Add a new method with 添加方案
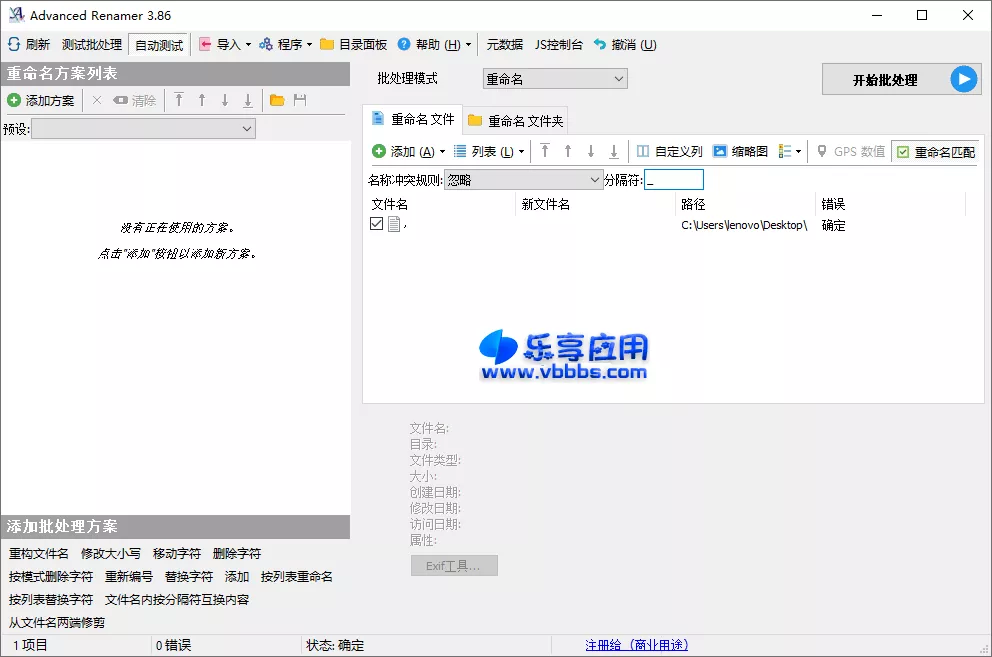The width and height of the screenshot is (992, 657). pyautogui.click(x=43, y=100)
